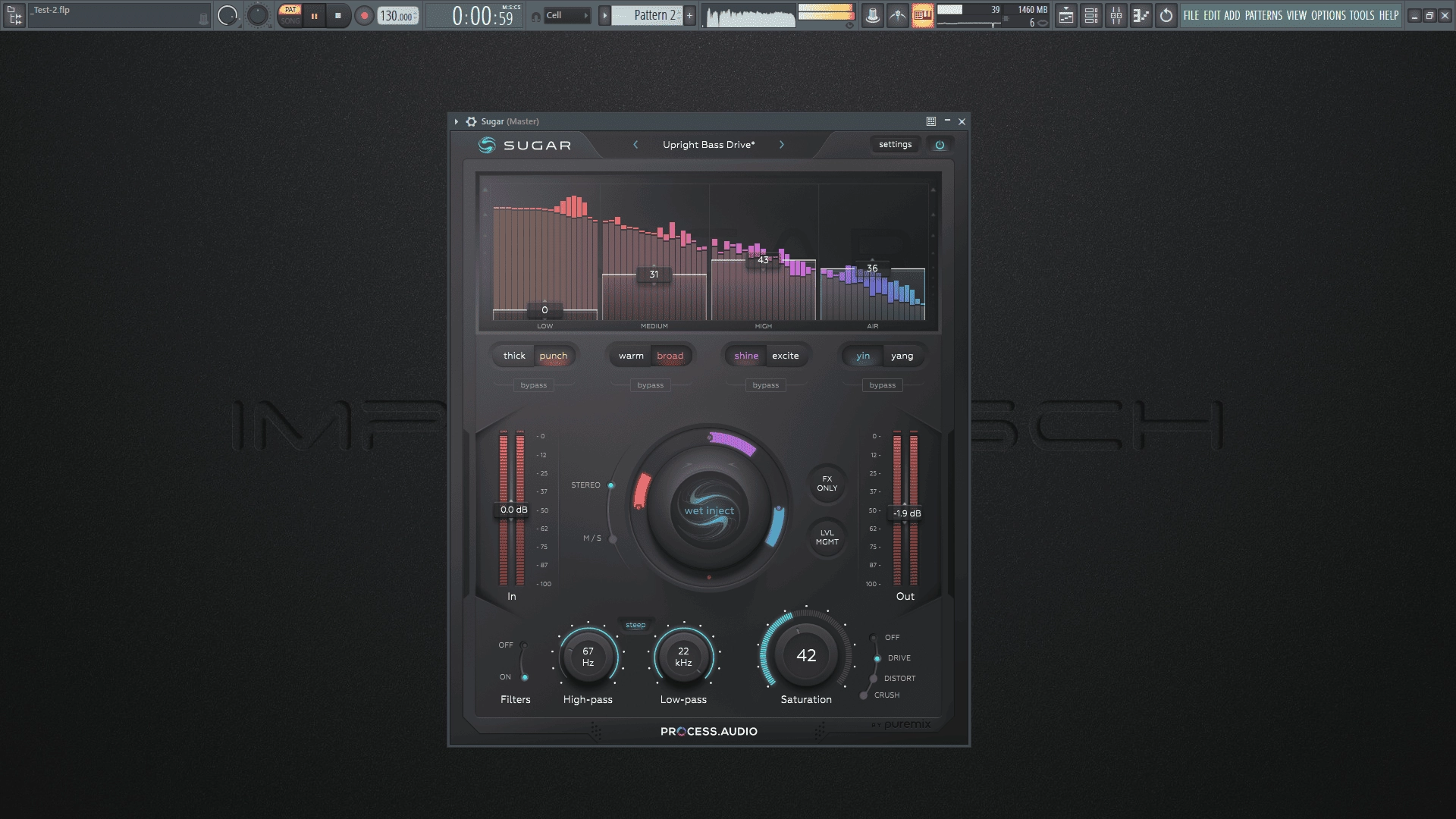1456x819 pixels.
Task: Open the mixer window icon
Action: pyautogui.click(x=1116, y=15)
